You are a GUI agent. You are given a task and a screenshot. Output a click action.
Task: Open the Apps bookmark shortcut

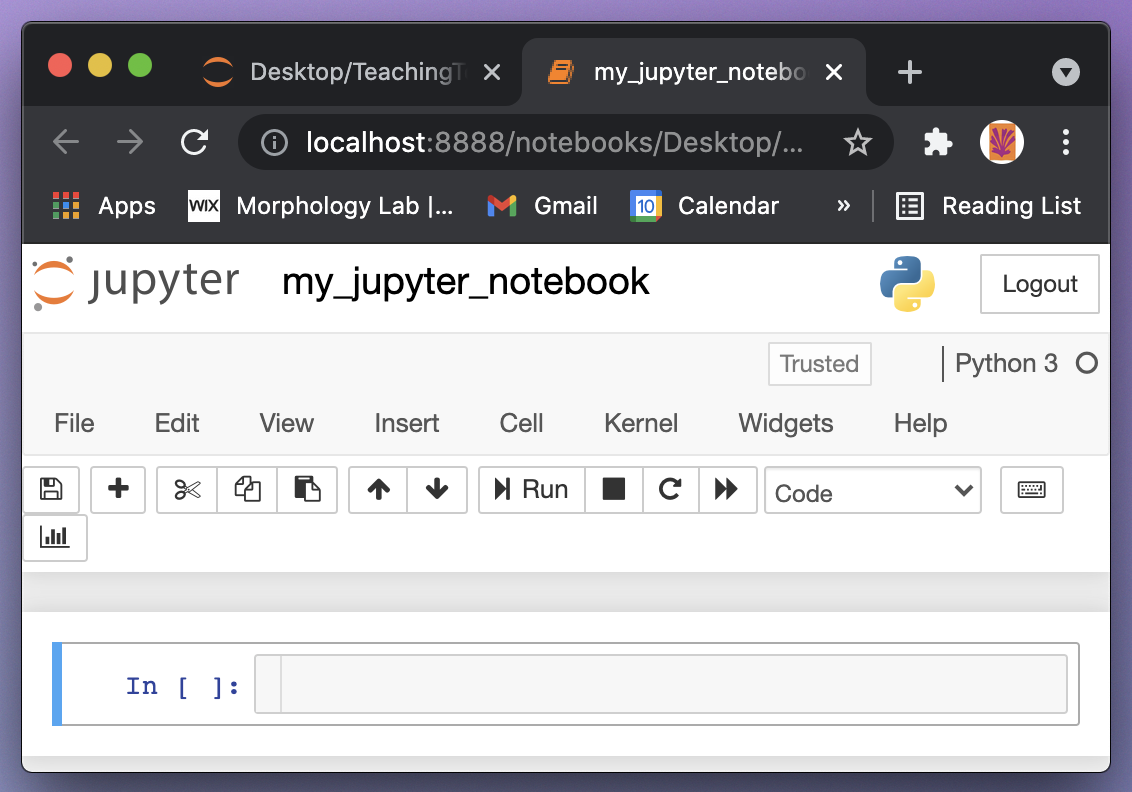[x=104, y=206]
